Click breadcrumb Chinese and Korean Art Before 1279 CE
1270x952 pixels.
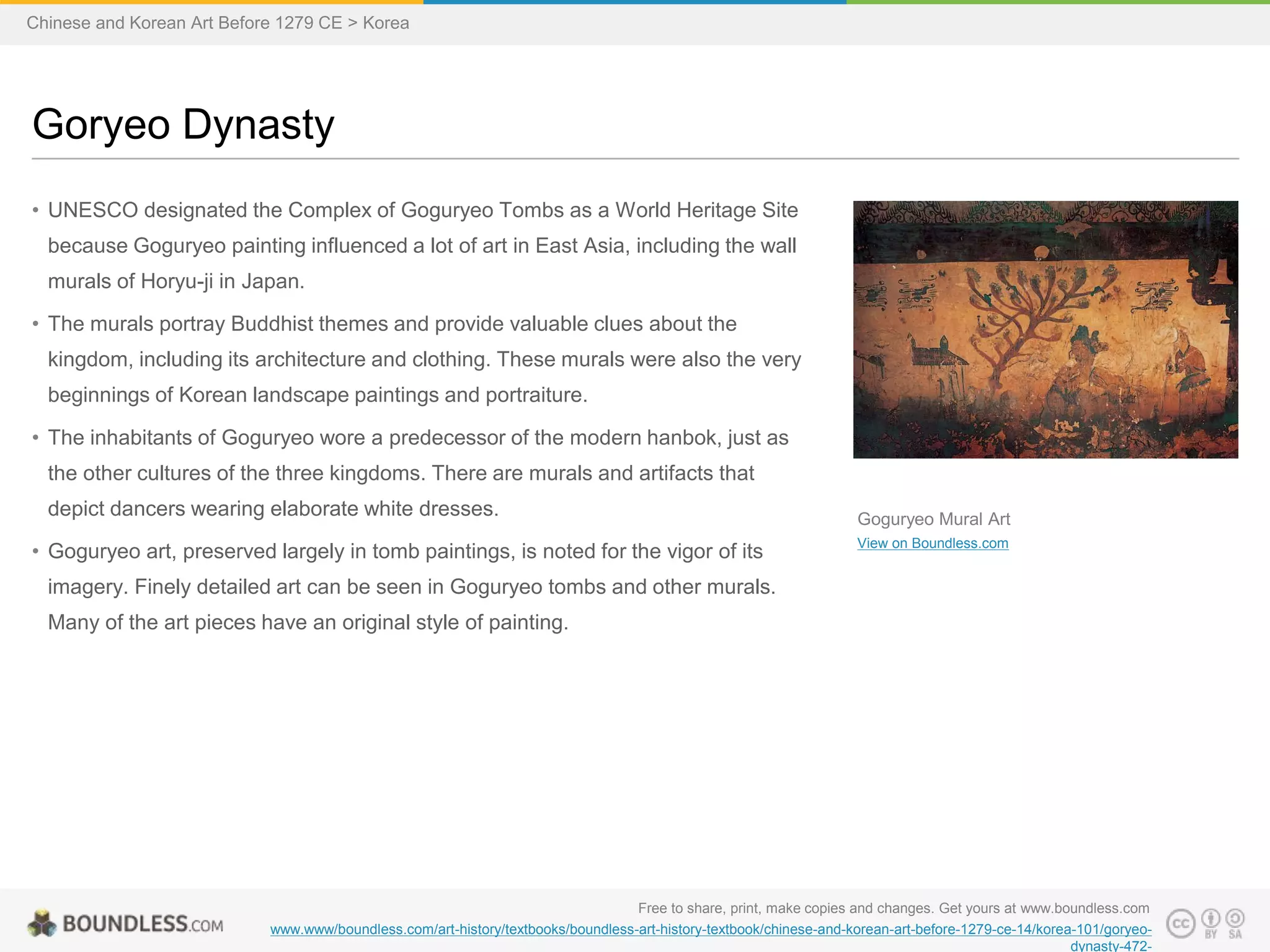click(x=184, y=23)
